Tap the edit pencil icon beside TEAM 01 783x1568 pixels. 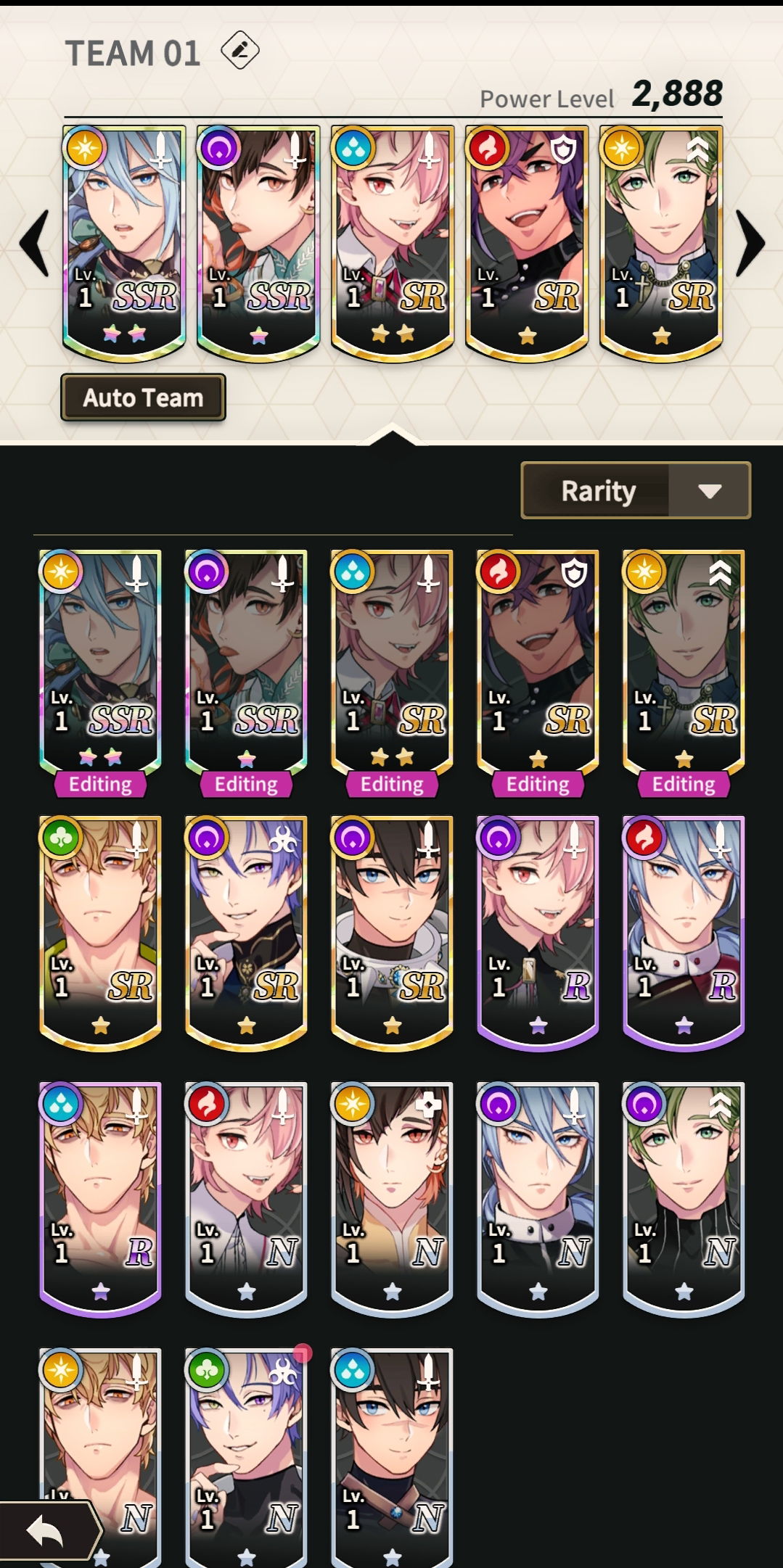coord(240,51)
